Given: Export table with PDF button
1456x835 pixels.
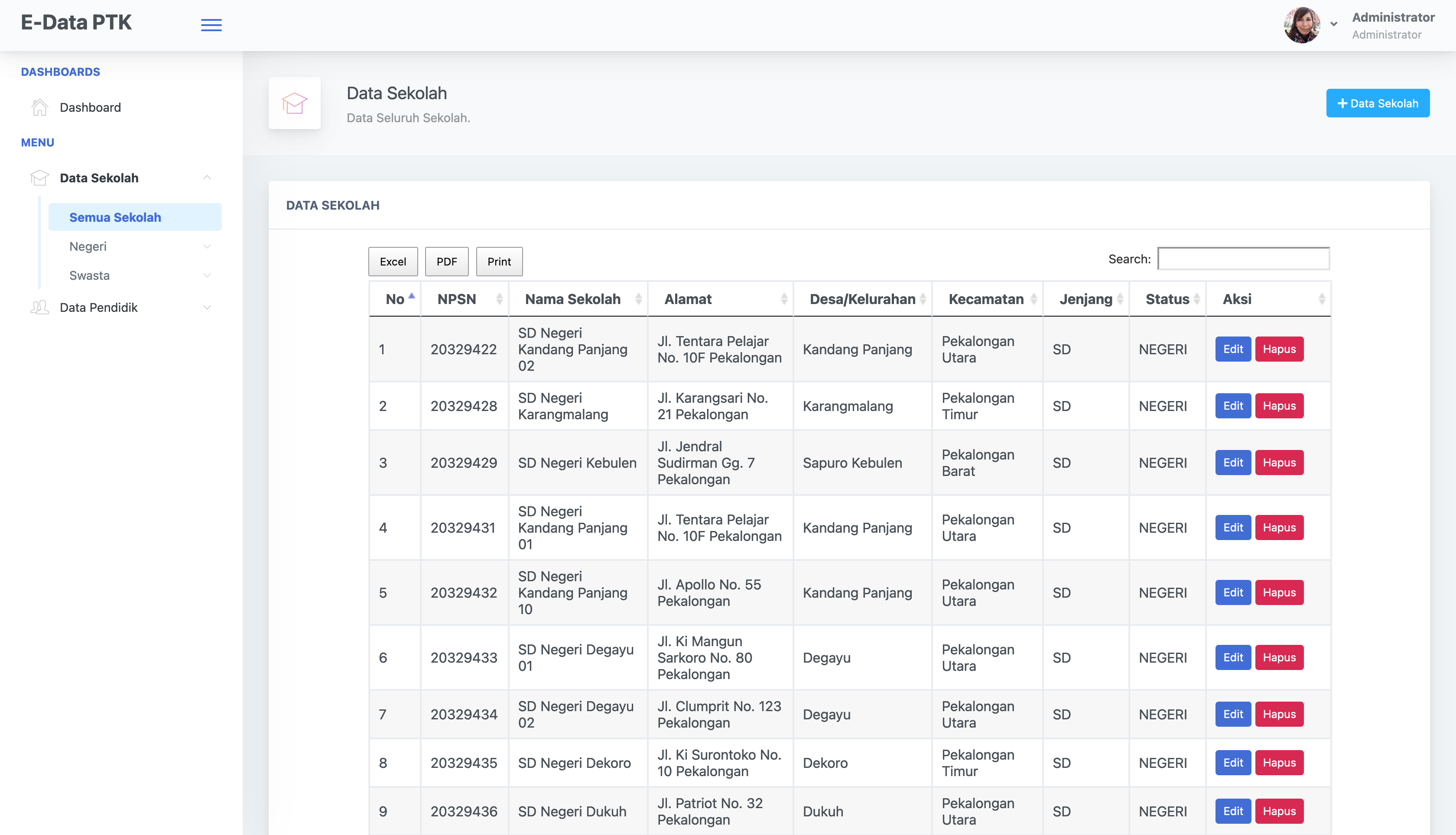Looking at the screenshot, I should point(447,262).
